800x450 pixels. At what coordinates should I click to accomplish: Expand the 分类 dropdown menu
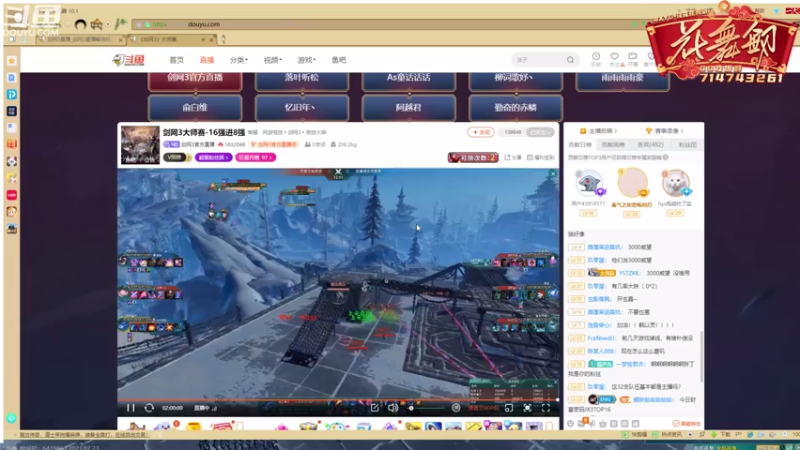coord(238,60)
